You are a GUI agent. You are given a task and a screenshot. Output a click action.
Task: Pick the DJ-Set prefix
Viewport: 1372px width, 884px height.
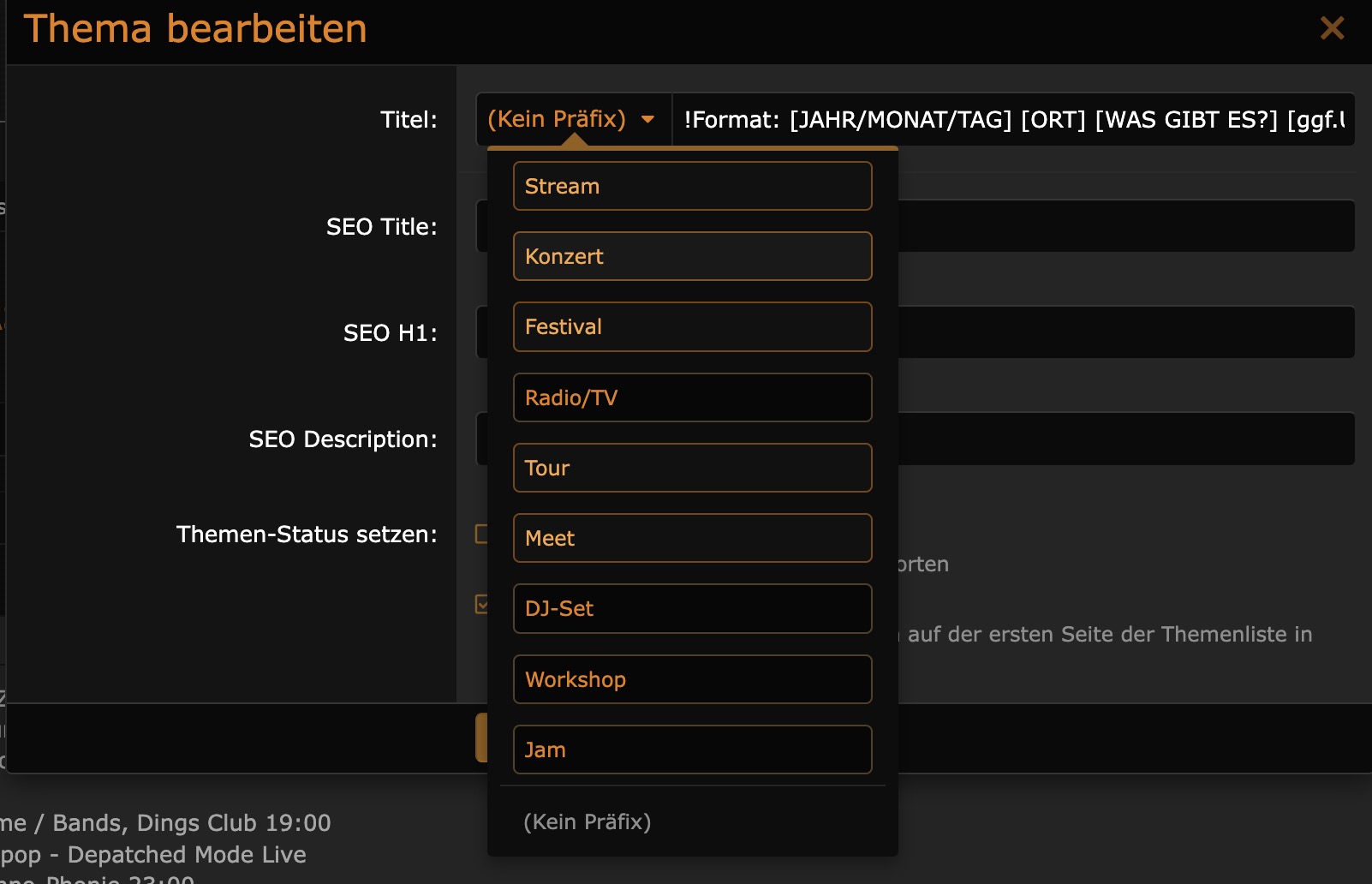[692, 608]
